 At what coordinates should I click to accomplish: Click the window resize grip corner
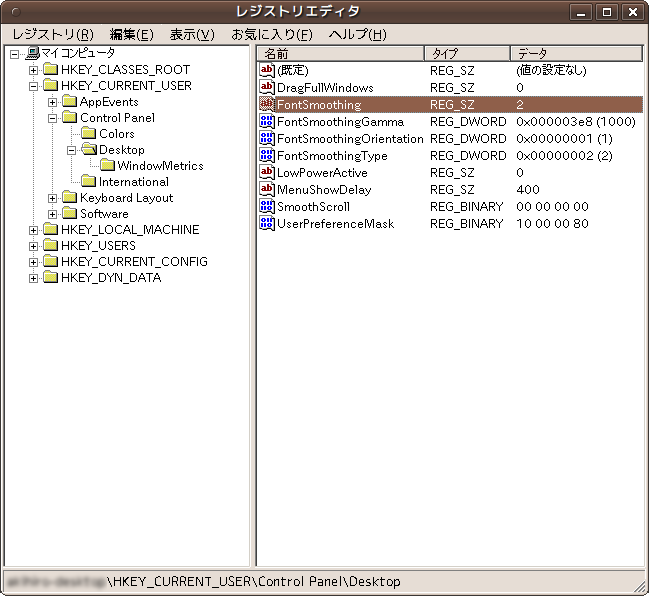coord(639,586)
